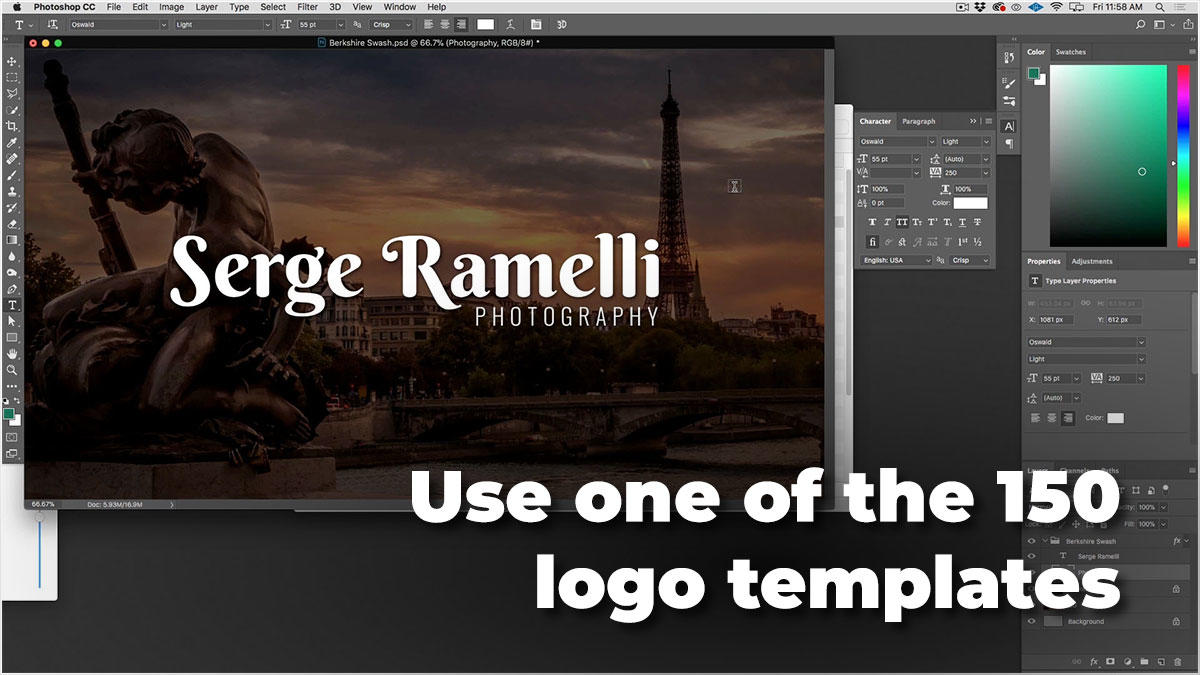This screenshot has height=675, width=1200.
Task: Click the Create Warped Text icon
Action: (511, 24)
